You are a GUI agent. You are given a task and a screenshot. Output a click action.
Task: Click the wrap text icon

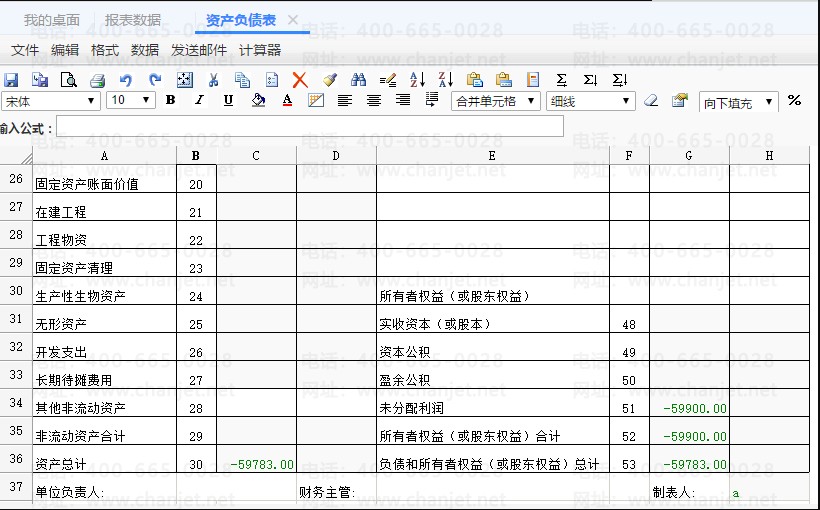click(432, 100)
